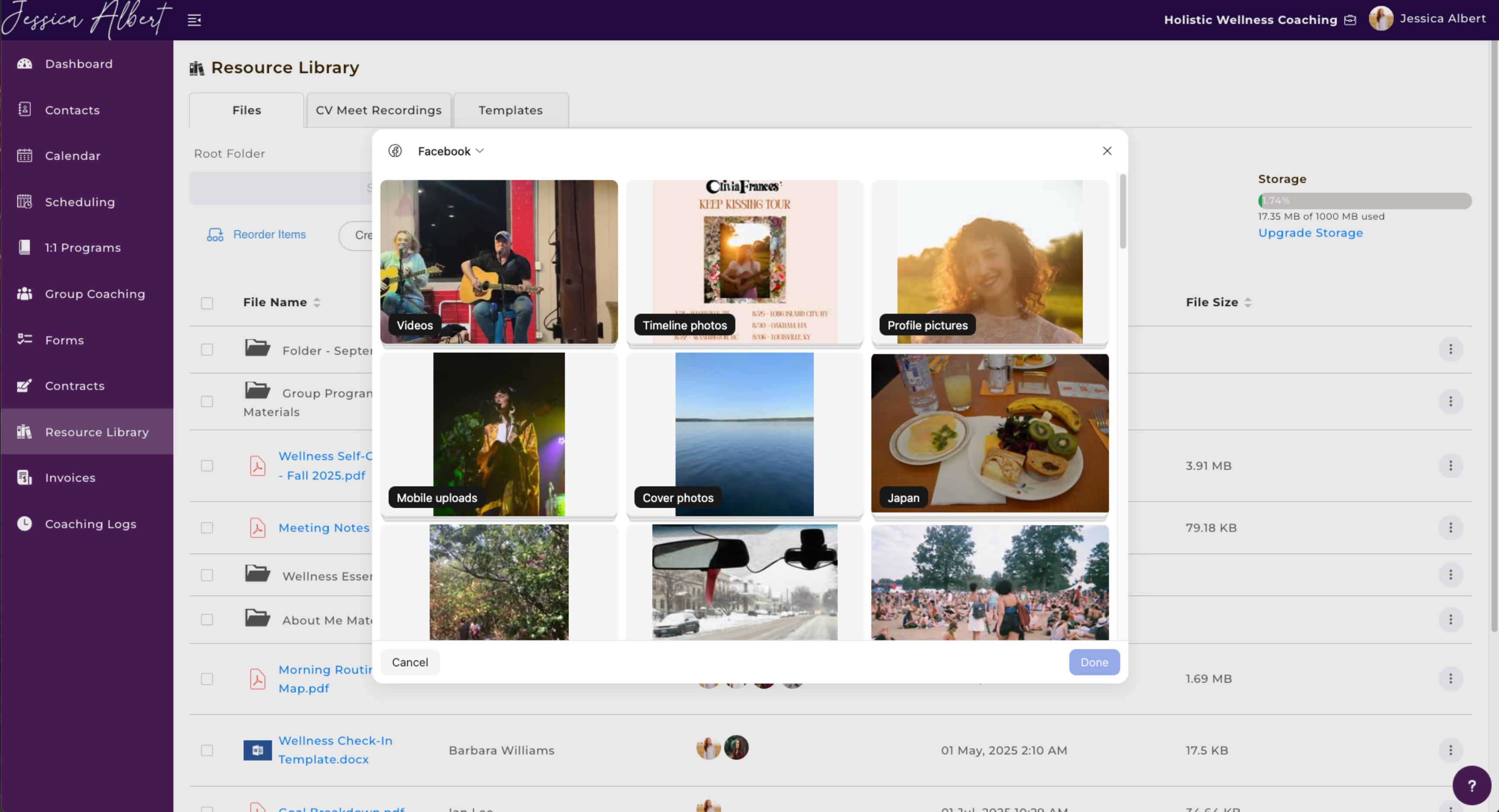Click the Group Coaching people icon
Image resolution: width=1499 pixels, height=812 pixels.
(24, 294)
